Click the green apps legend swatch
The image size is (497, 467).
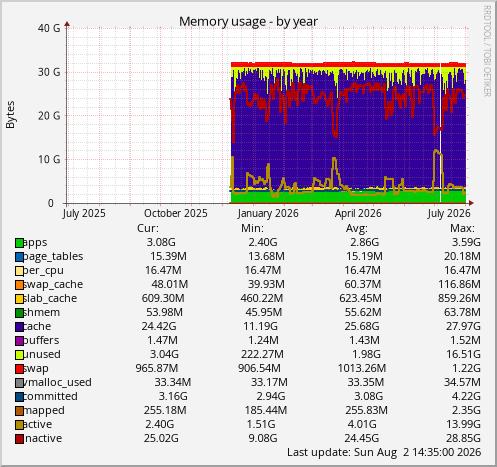[x=19, y=243]
